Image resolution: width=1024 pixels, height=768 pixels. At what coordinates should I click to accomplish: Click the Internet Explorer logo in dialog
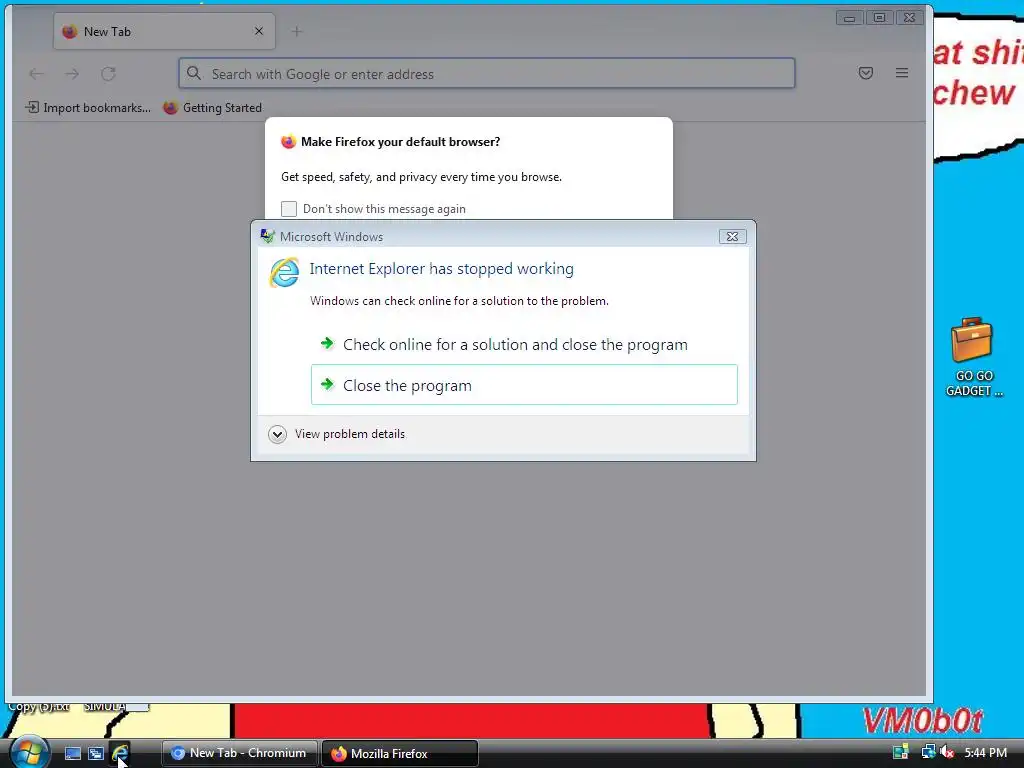pos(284,272)
